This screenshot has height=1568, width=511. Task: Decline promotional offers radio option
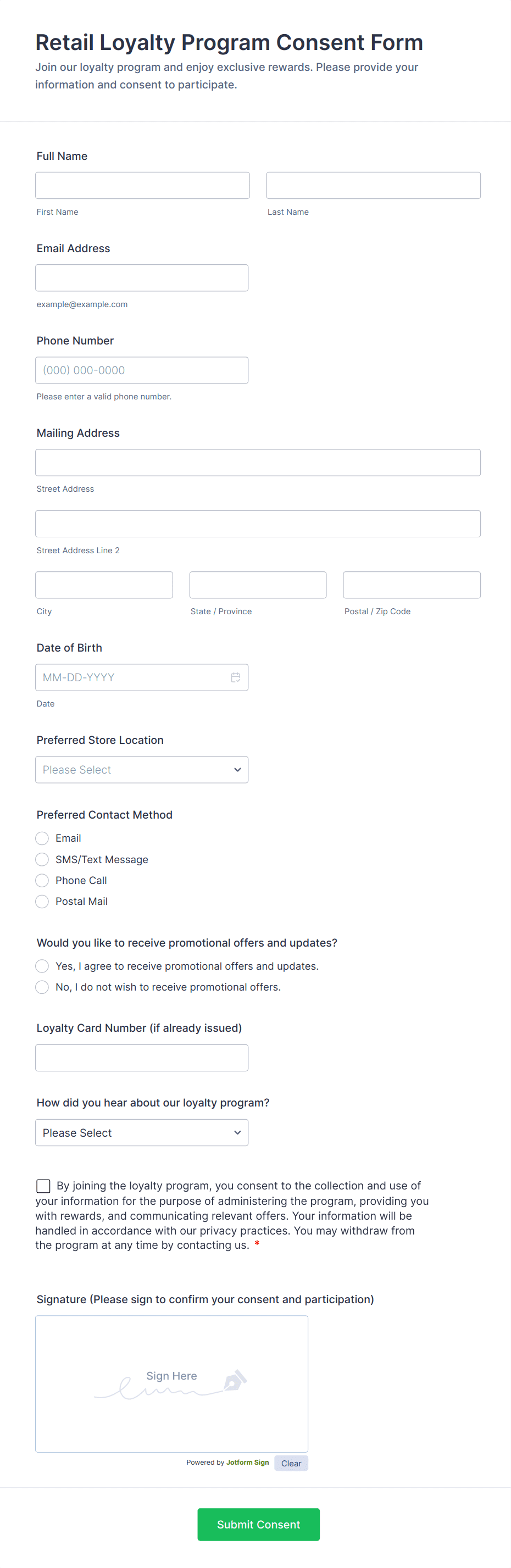(x=42, y=987)
